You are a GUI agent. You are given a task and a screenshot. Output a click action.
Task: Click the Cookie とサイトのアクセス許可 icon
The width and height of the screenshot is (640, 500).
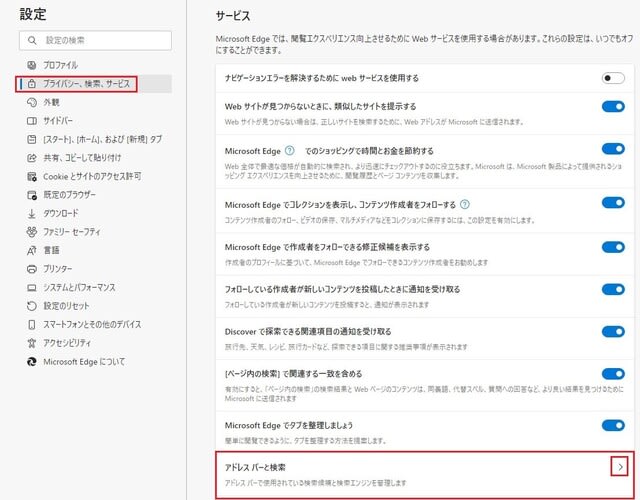click(31, 176)
